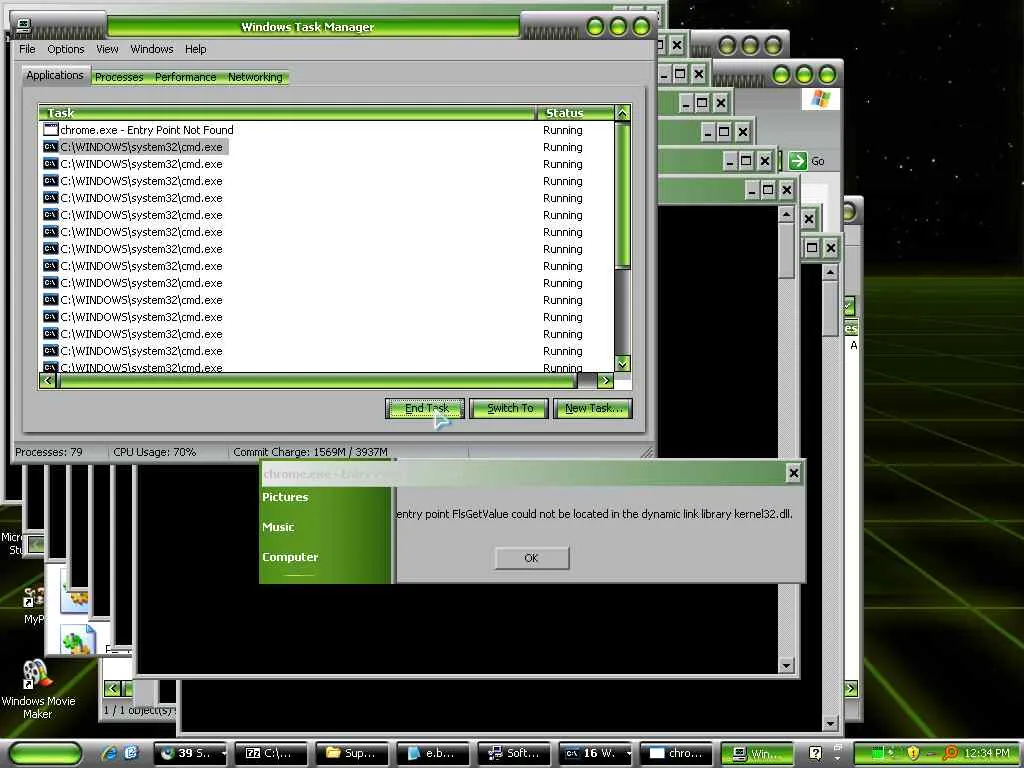Viewport: 1024px width, 768px height.
Task: Click the orange magnifier tray icon
Action: tap(950, 753)
